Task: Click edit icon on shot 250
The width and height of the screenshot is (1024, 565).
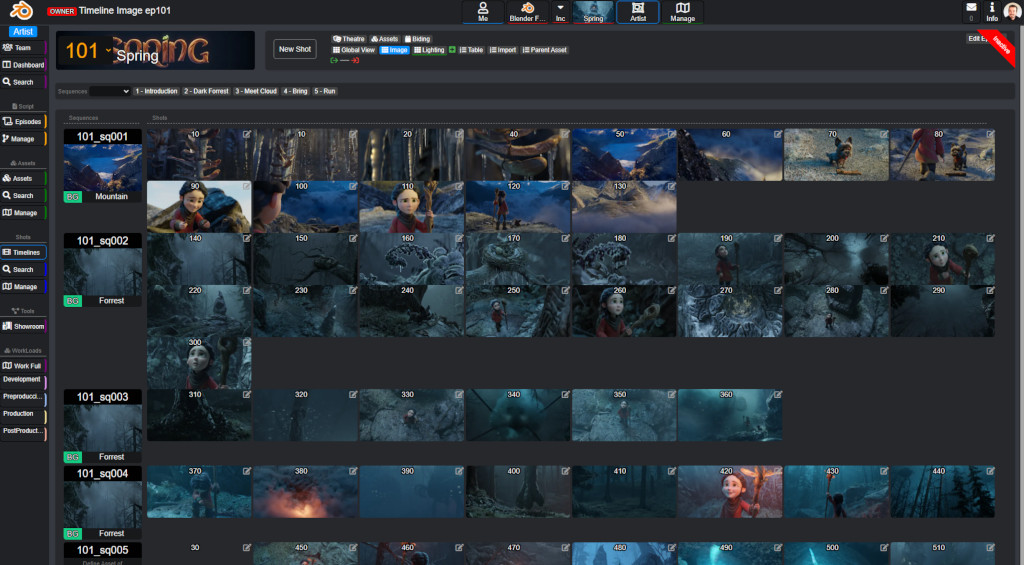Action: 566,290
